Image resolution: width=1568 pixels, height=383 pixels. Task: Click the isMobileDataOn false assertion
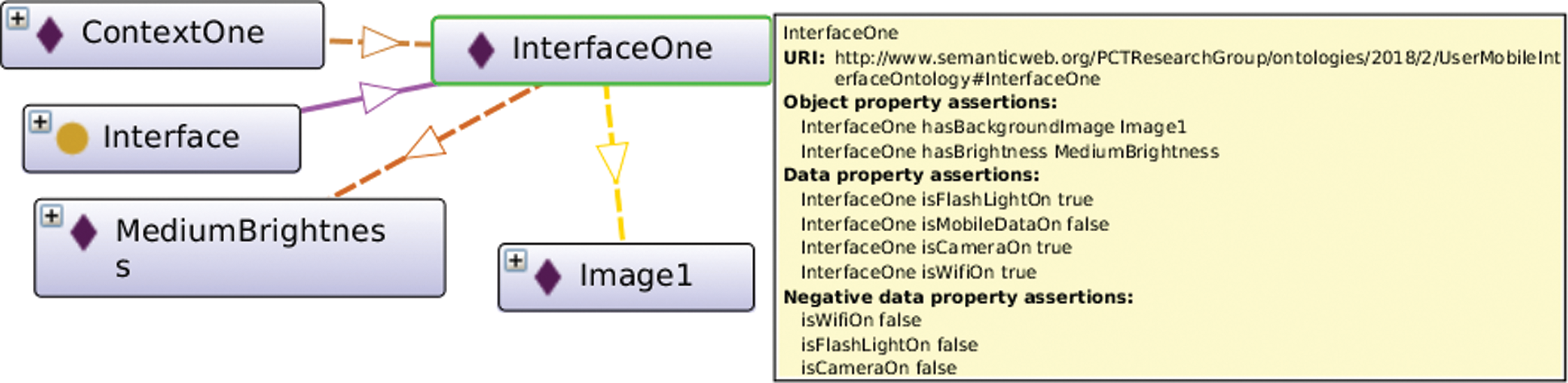coord(955,224)
